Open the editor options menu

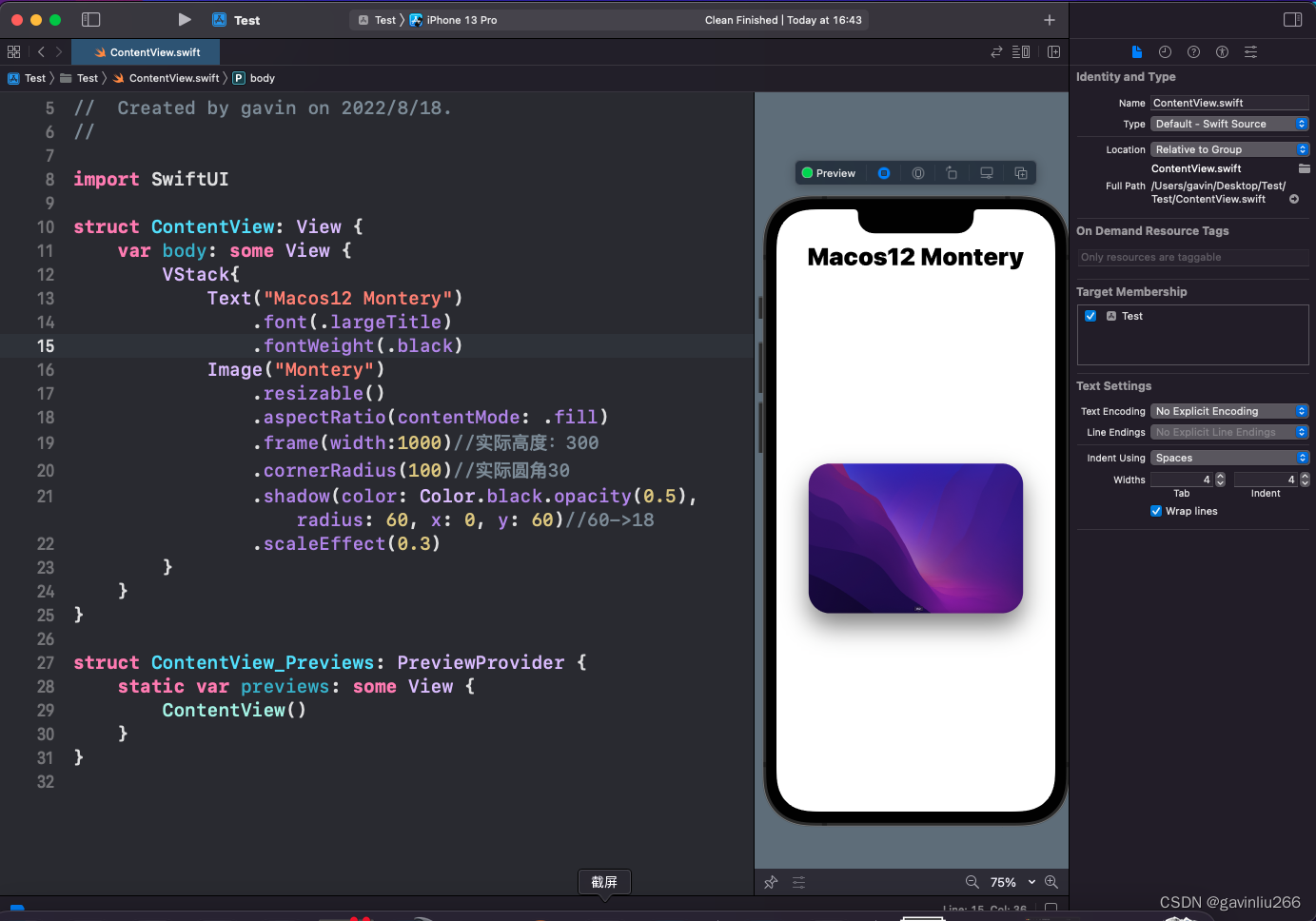[x=1021, y=52]
